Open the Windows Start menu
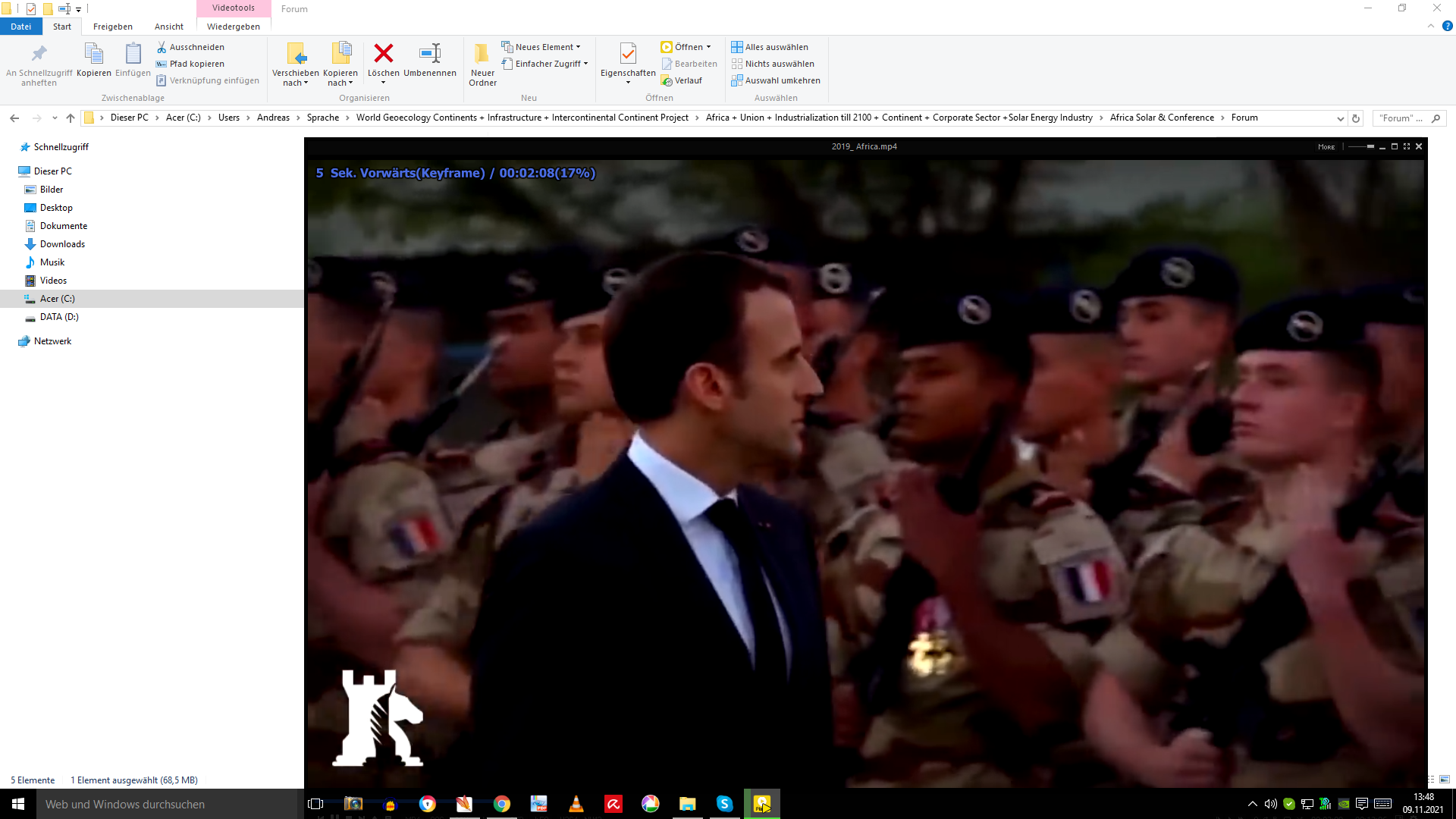Image resolution: width=1456 pixels, height=819 pixels. [x=18, y=804]
